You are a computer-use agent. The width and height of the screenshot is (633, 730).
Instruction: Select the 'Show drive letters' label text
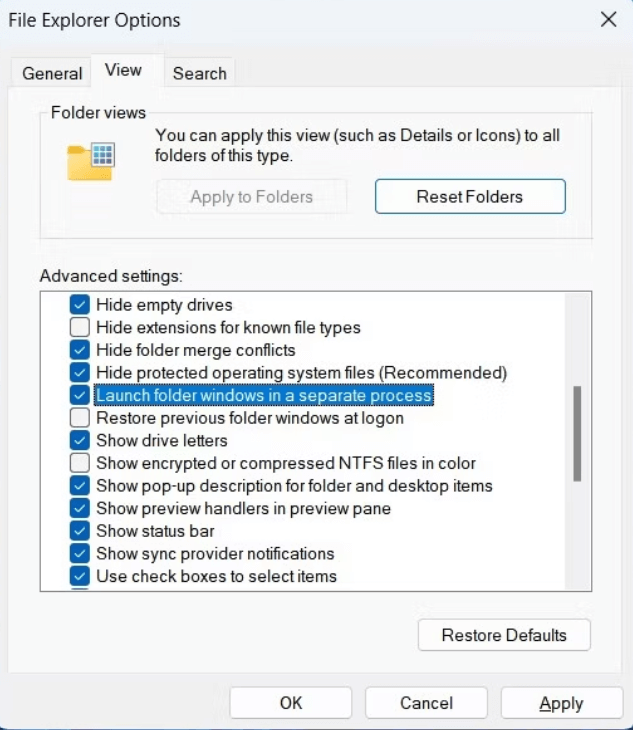[162, 440]
